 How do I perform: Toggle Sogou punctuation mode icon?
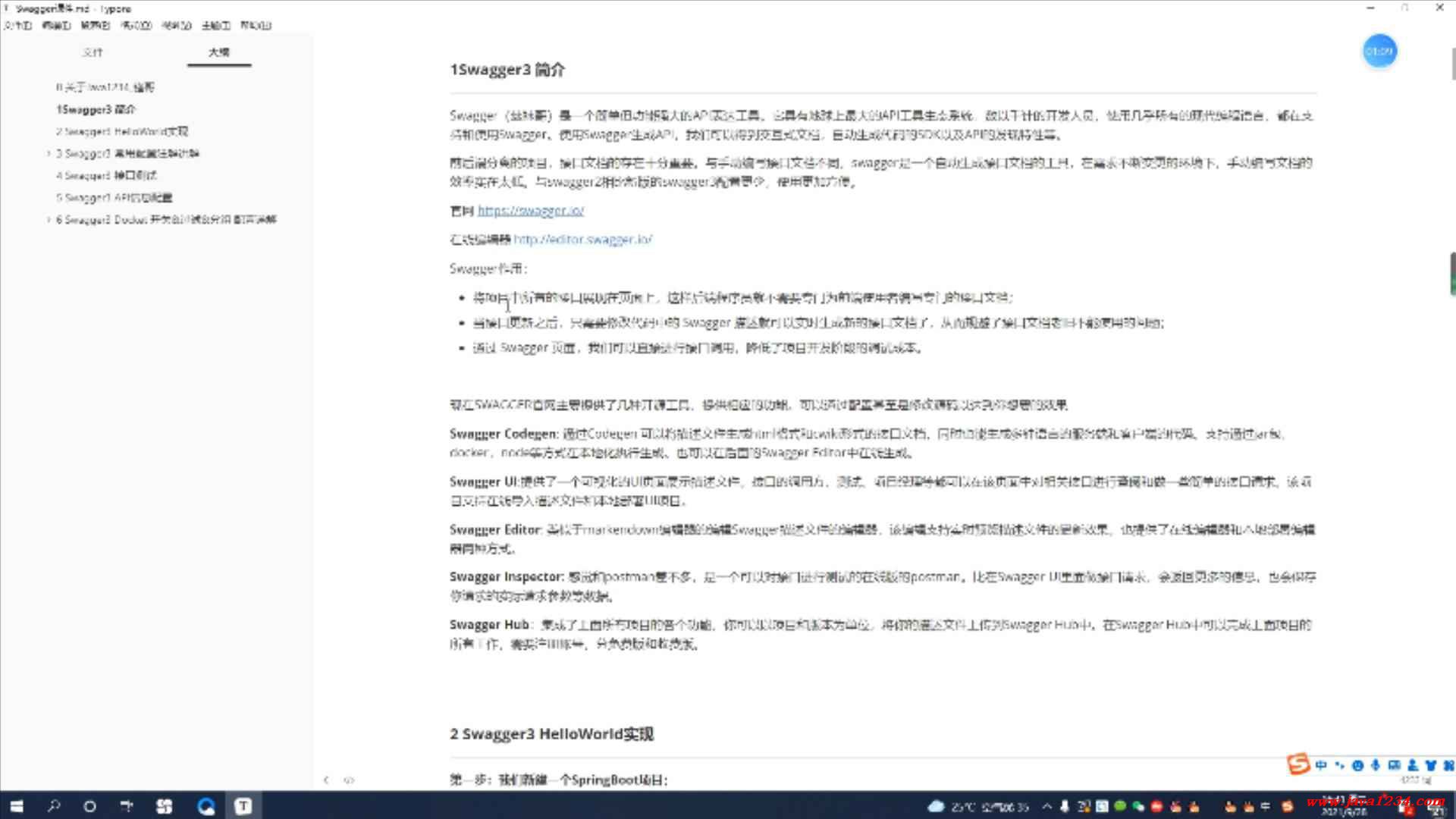(1339, 765)
